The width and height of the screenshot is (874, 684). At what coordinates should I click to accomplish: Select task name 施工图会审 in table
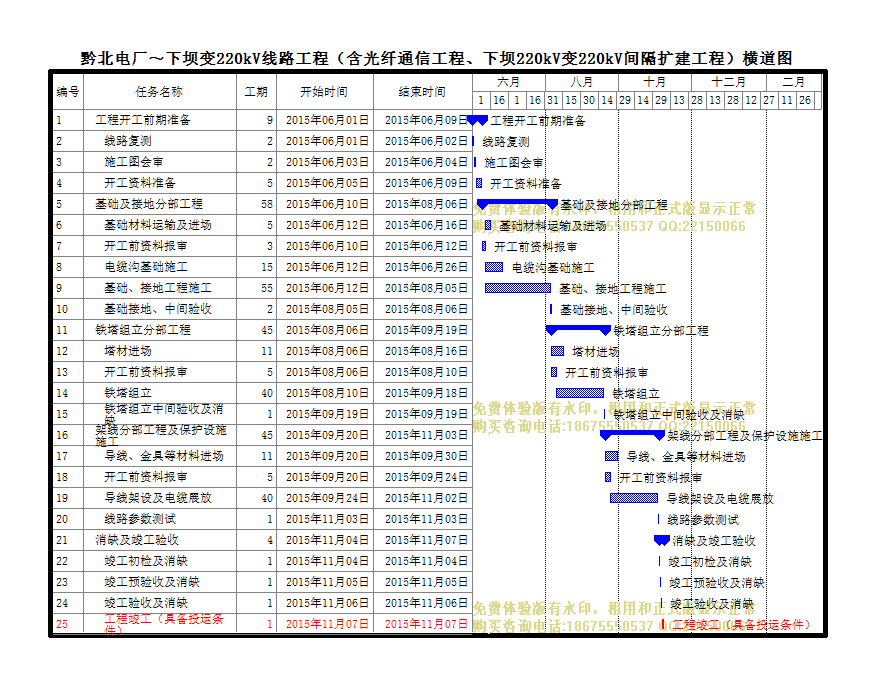(x=134, y=162)
